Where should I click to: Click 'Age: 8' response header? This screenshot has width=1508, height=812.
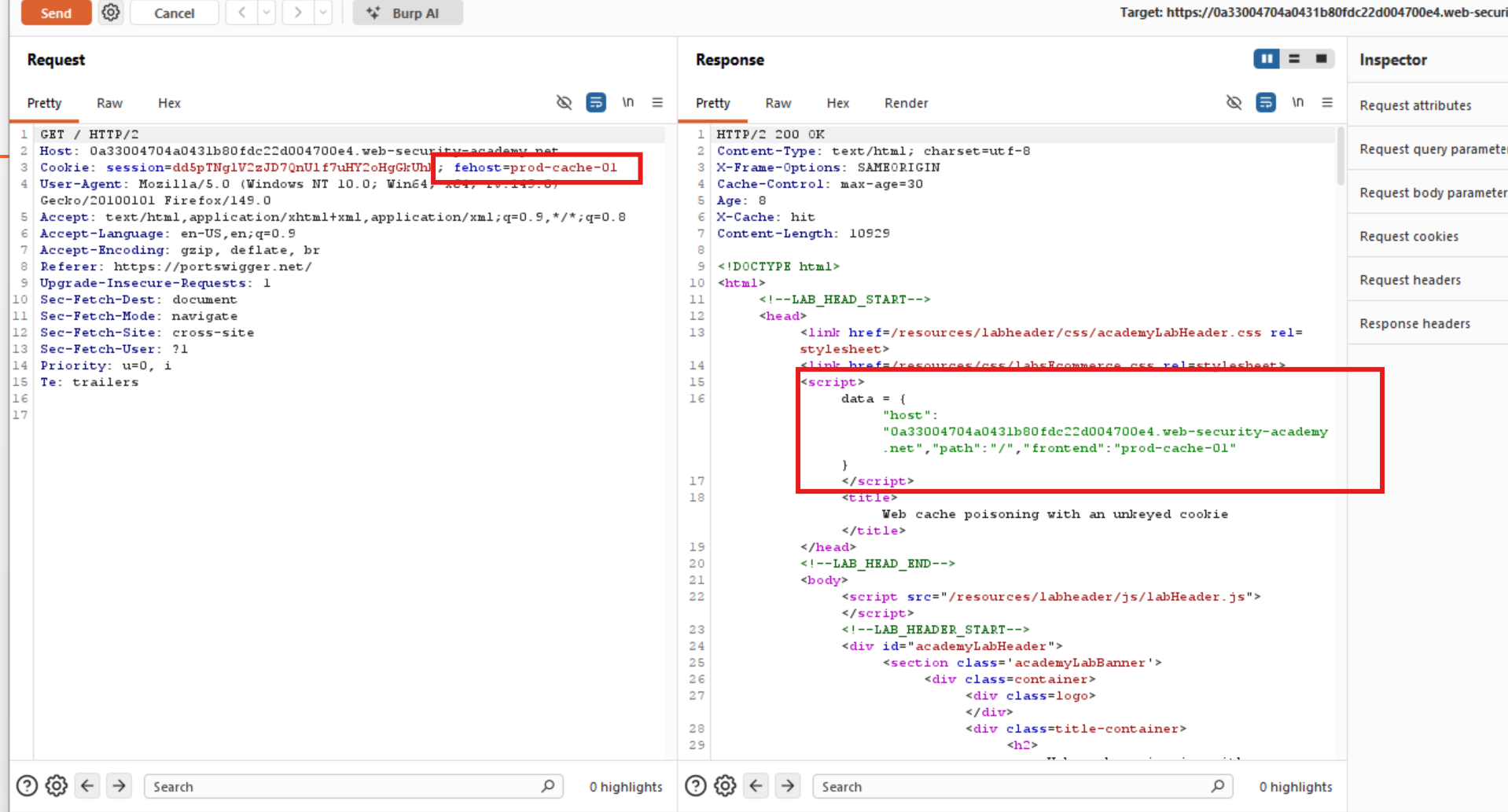[741, 200]
